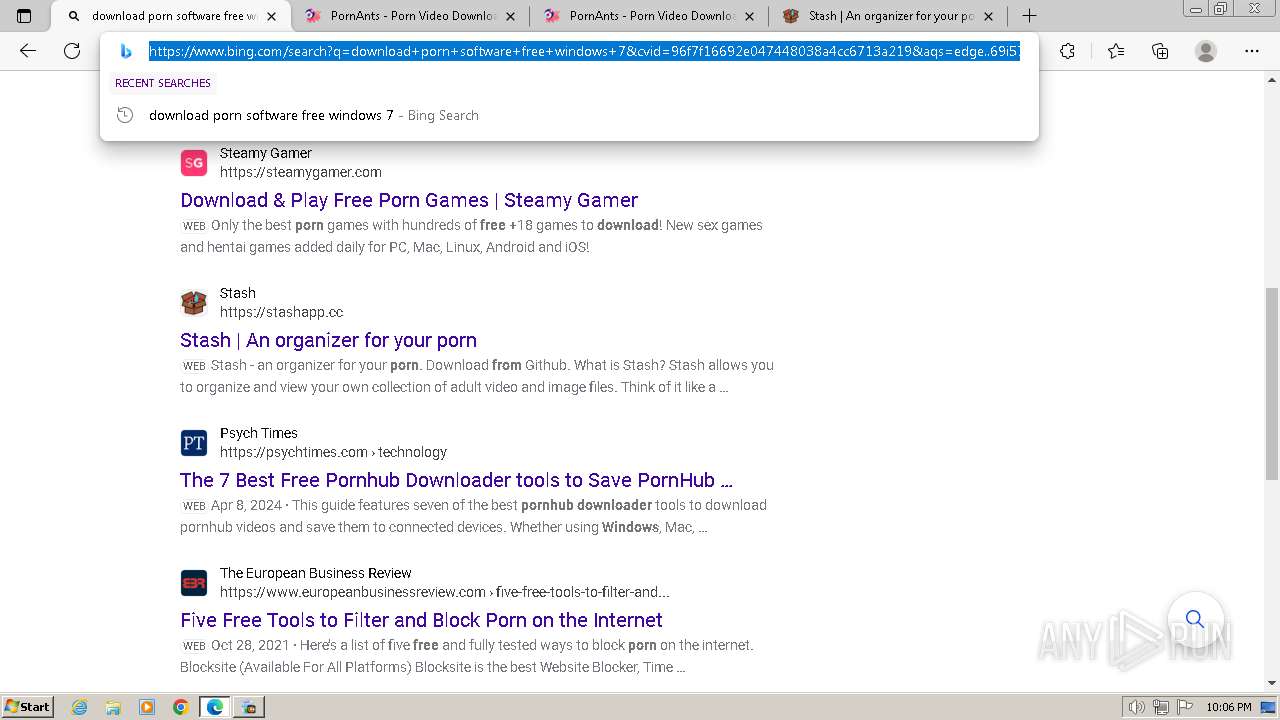The image size is (1280, 720).
Task: Click The European Business Review site name
Action: click(x=316, y=573)
